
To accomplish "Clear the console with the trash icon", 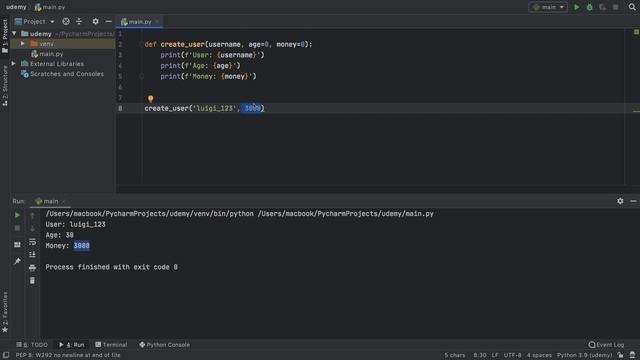I will click(32, 281).
